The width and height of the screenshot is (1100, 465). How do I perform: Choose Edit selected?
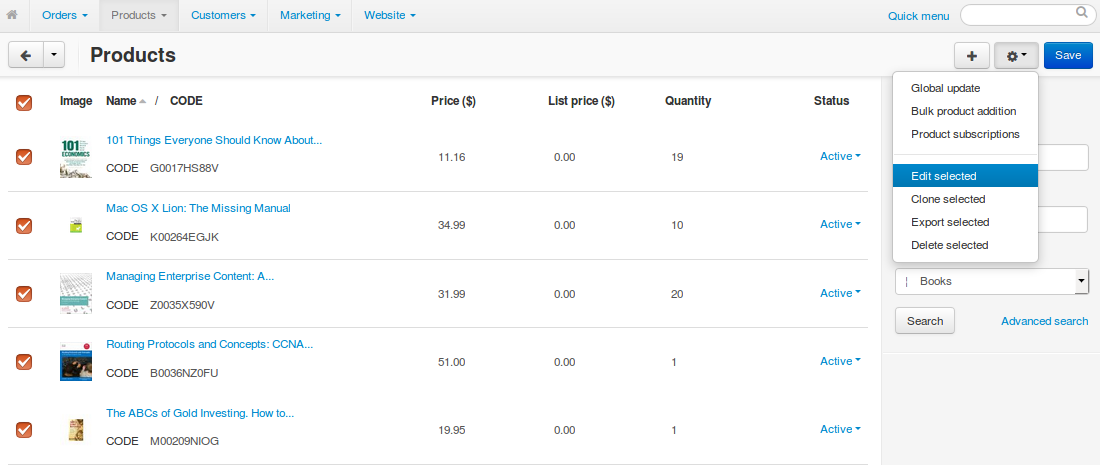(965, 176)
